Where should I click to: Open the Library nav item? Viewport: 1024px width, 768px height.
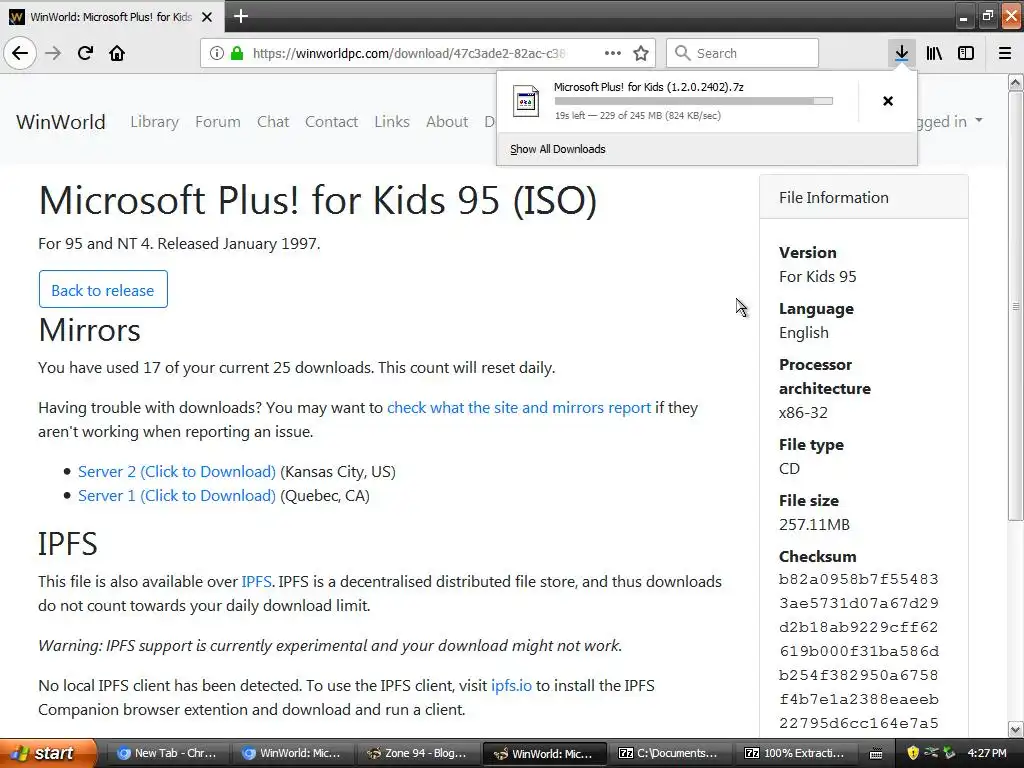tap(154, 121)
